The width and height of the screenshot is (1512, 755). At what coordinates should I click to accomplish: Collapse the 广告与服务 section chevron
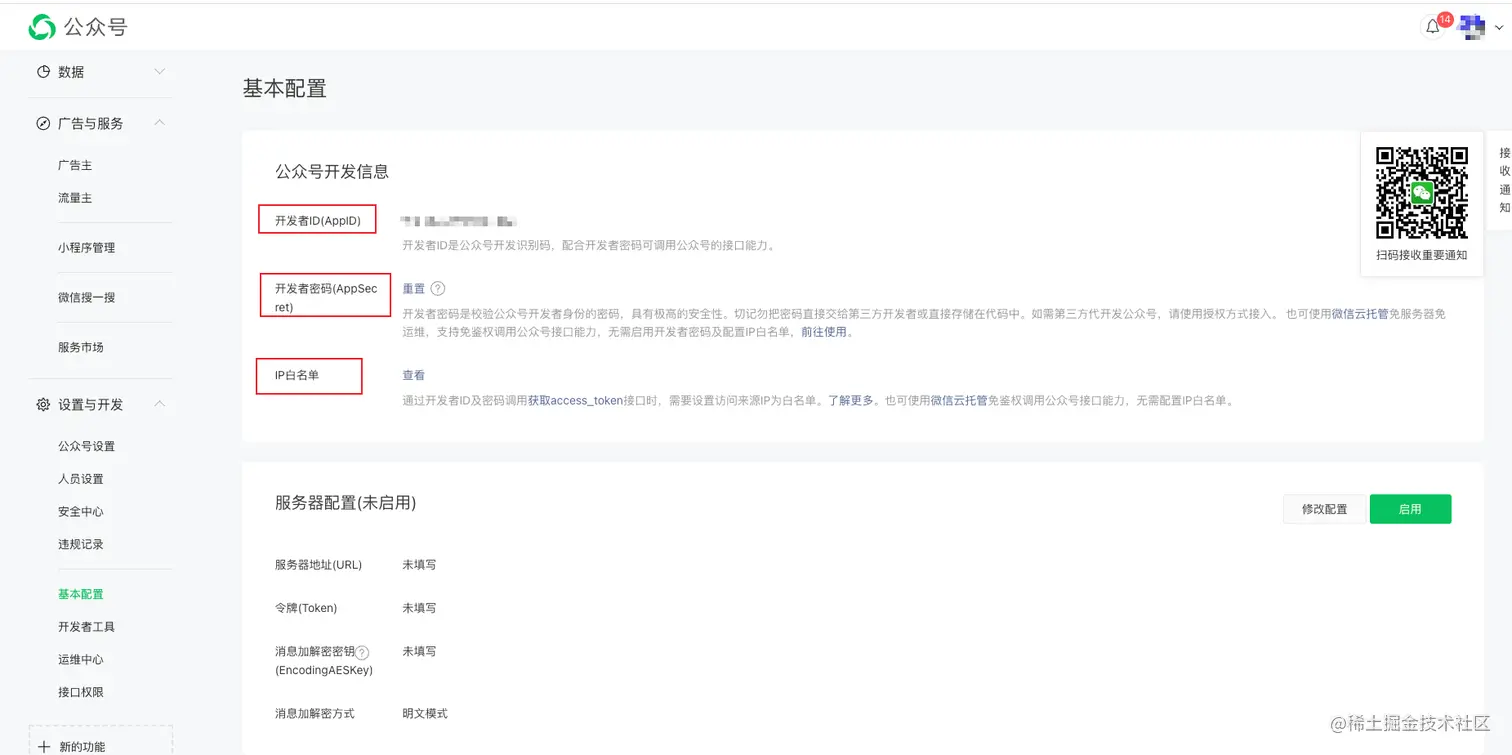(x=159, y=123)
